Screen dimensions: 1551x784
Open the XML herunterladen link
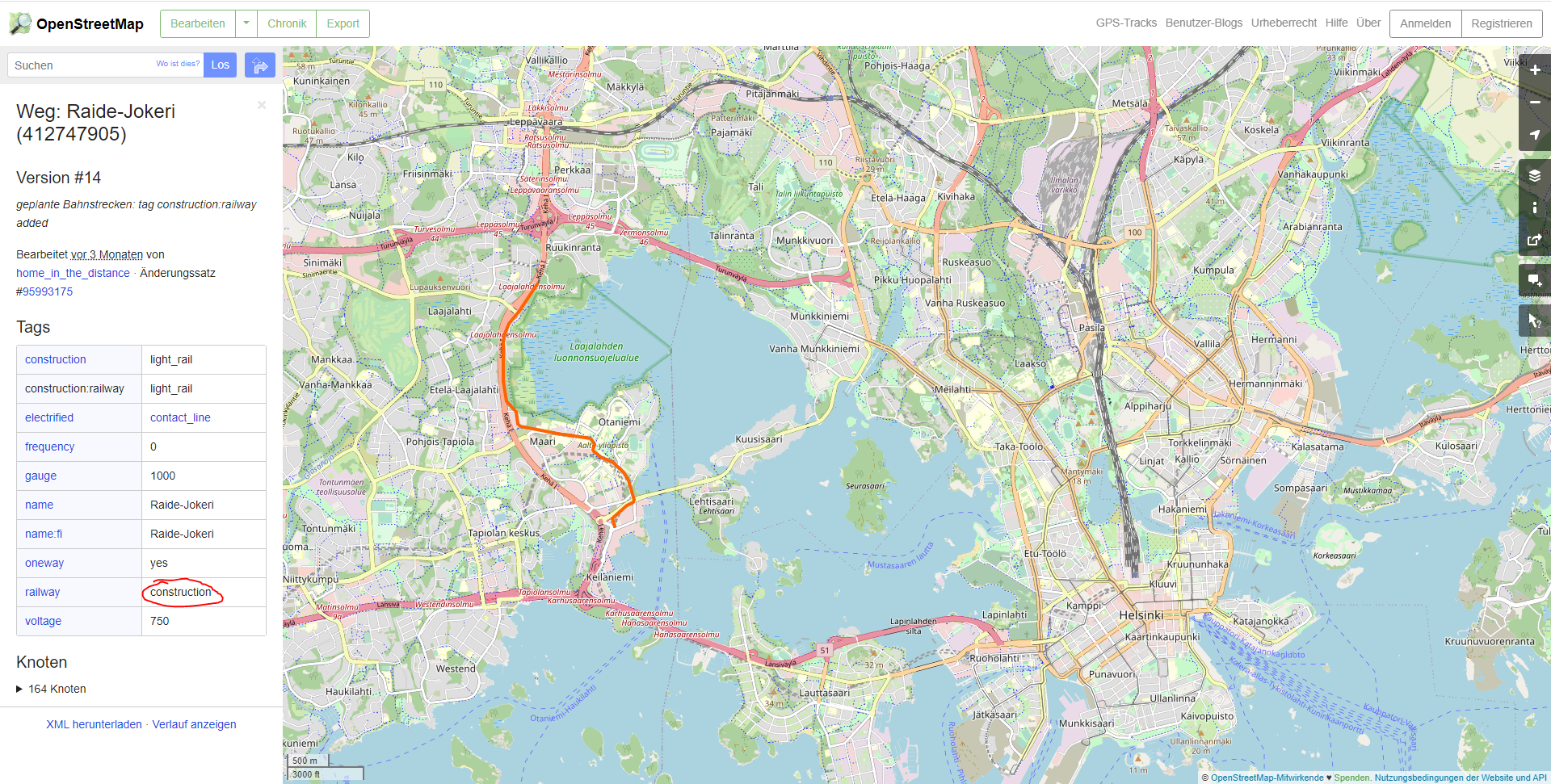coord(94,724)
